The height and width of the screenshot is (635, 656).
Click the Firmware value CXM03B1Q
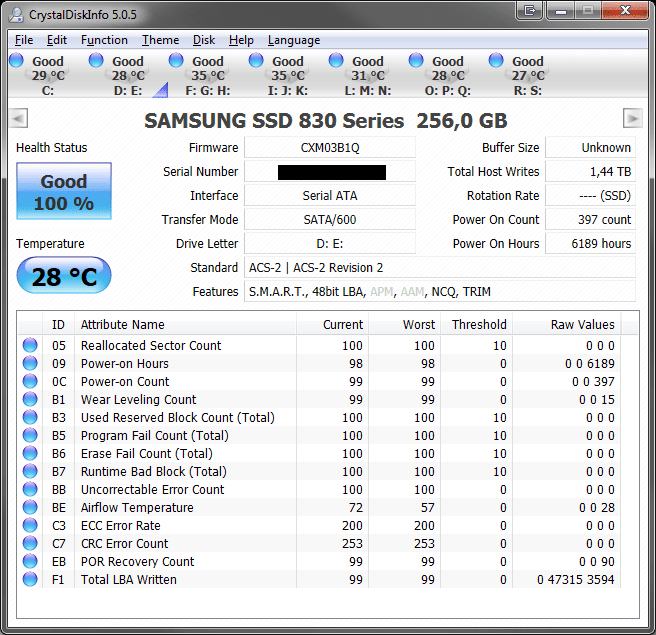coord(330,148)
